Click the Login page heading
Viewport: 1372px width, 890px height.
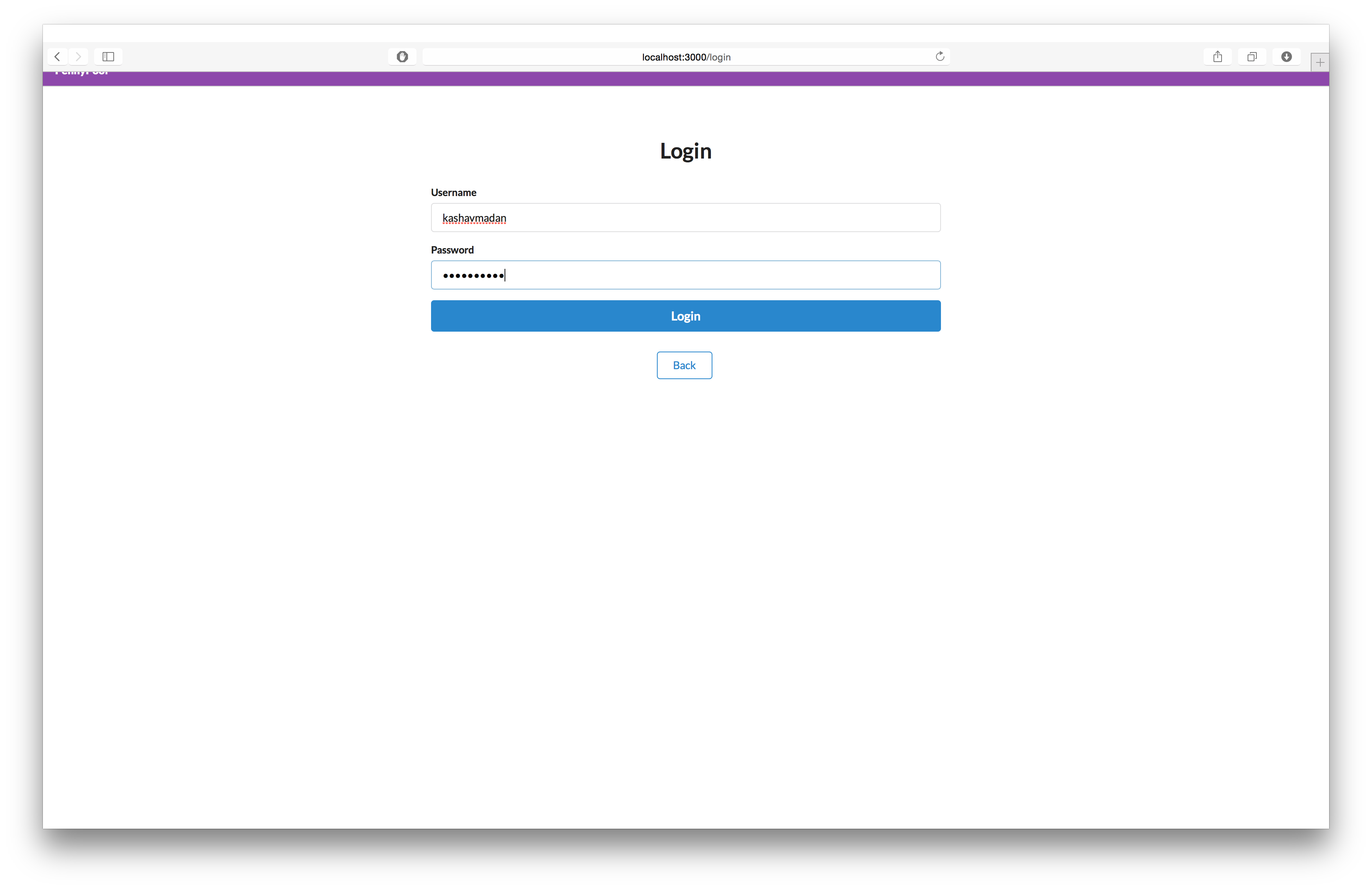[685, 151]
